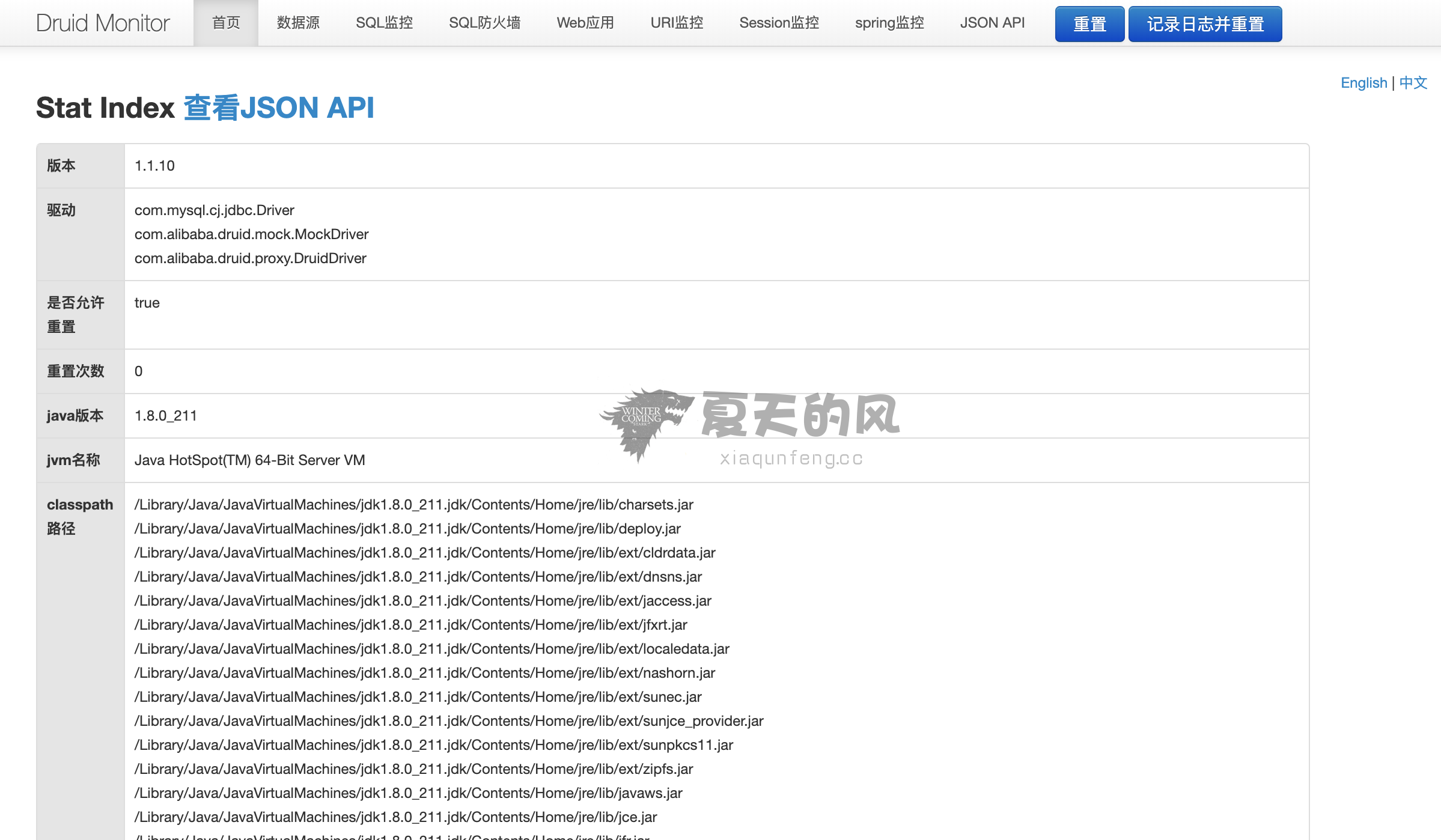The height and width of the screenshot is (840, 1441).
Task: Click the sunec.jar classpath line
Action: coord(418,697)
